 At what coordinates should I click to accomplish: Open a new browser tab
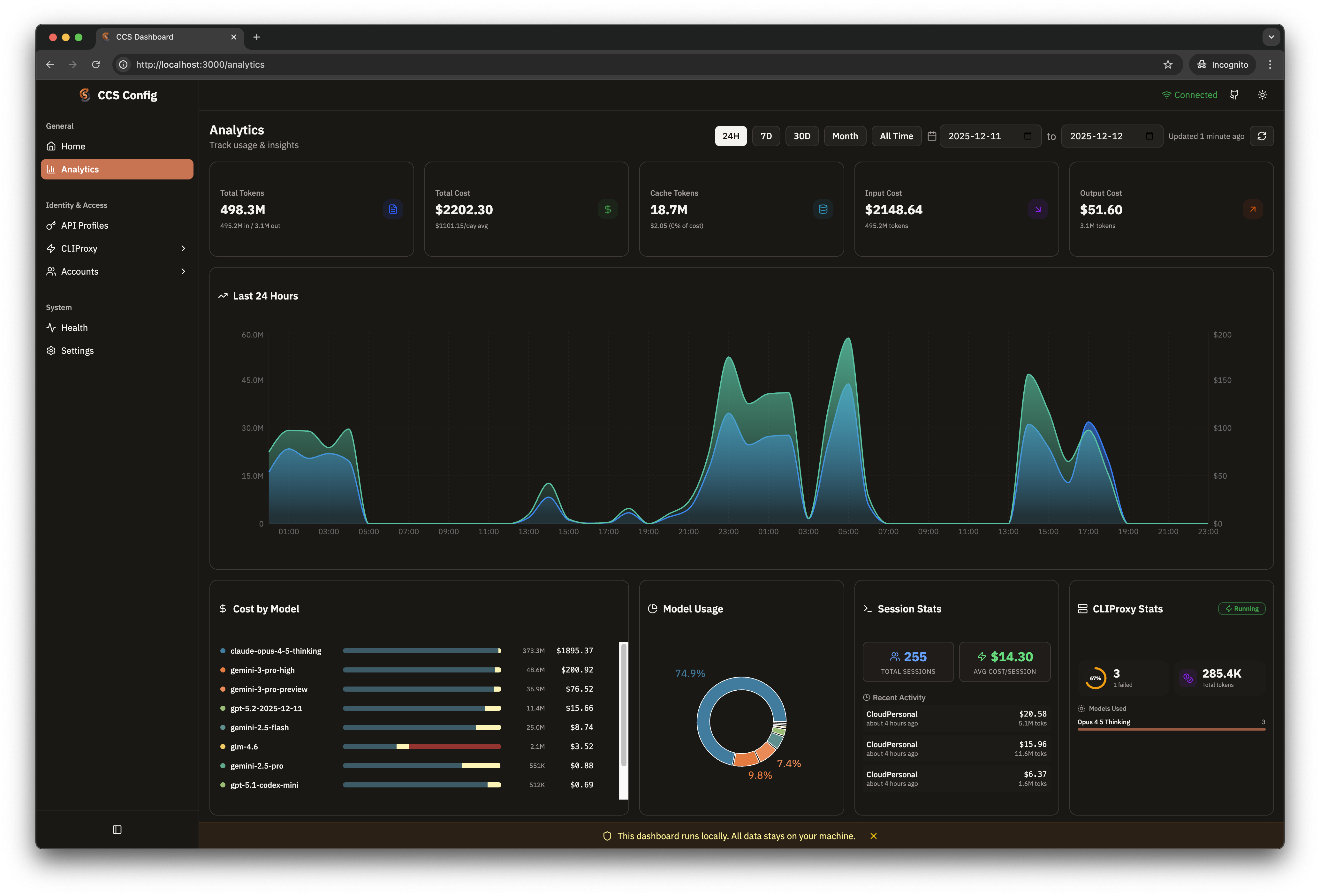(257, 37)
